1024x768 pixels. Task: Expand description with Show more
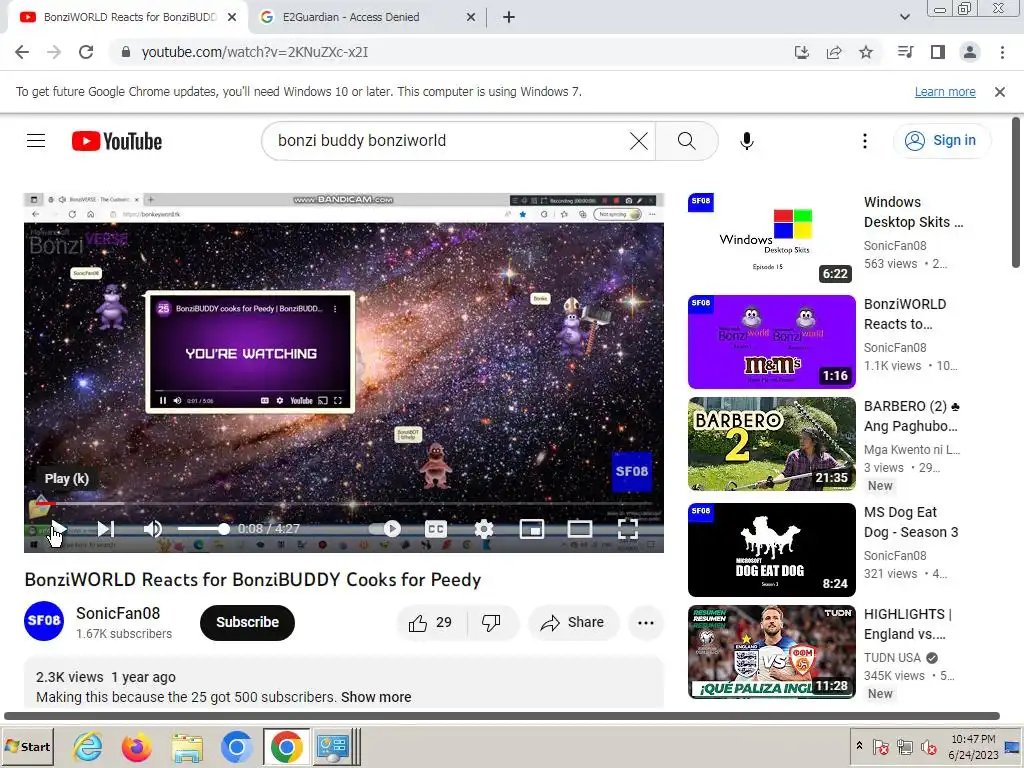click(x=376, y=697)
